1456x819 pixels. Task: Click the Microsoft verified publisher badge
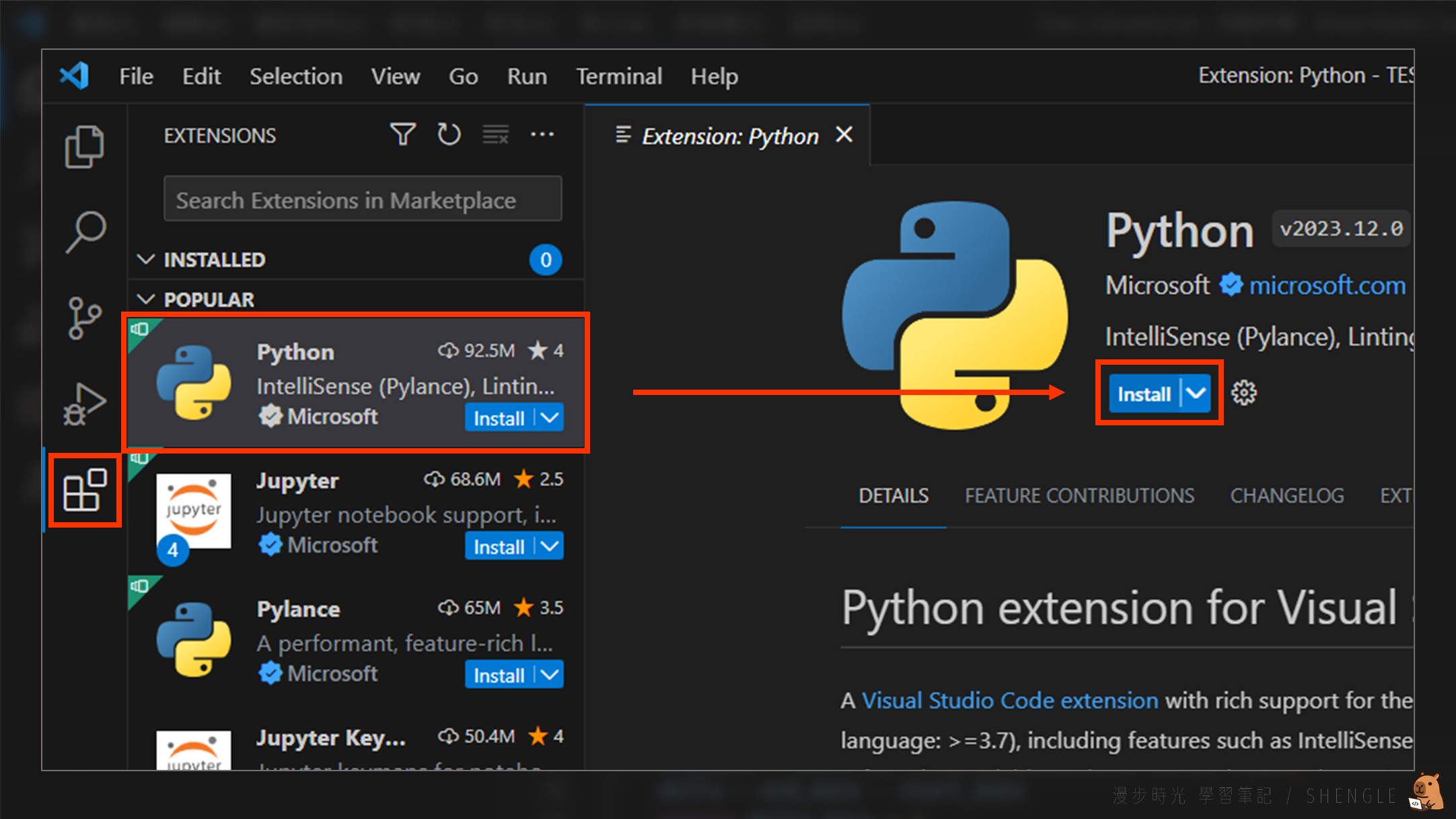[x=1231, y=285]
